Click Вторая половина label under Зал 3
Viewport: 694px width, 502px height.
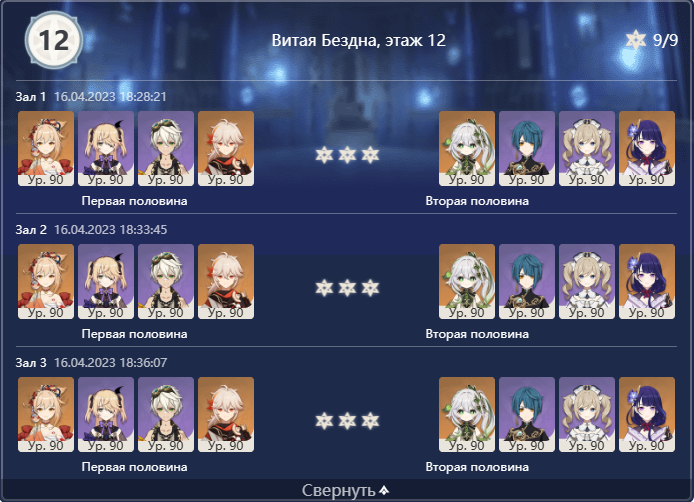click(477, 467)
